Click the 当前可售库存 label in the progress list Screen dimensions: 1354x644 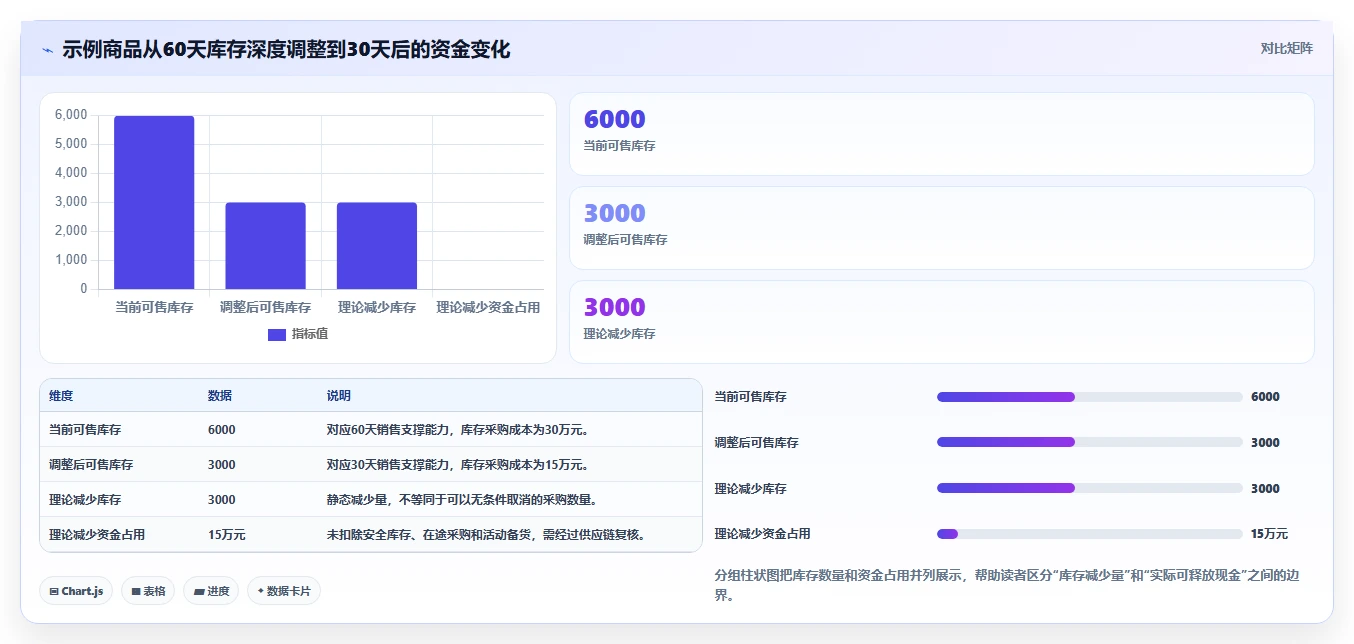click(751, 397)
